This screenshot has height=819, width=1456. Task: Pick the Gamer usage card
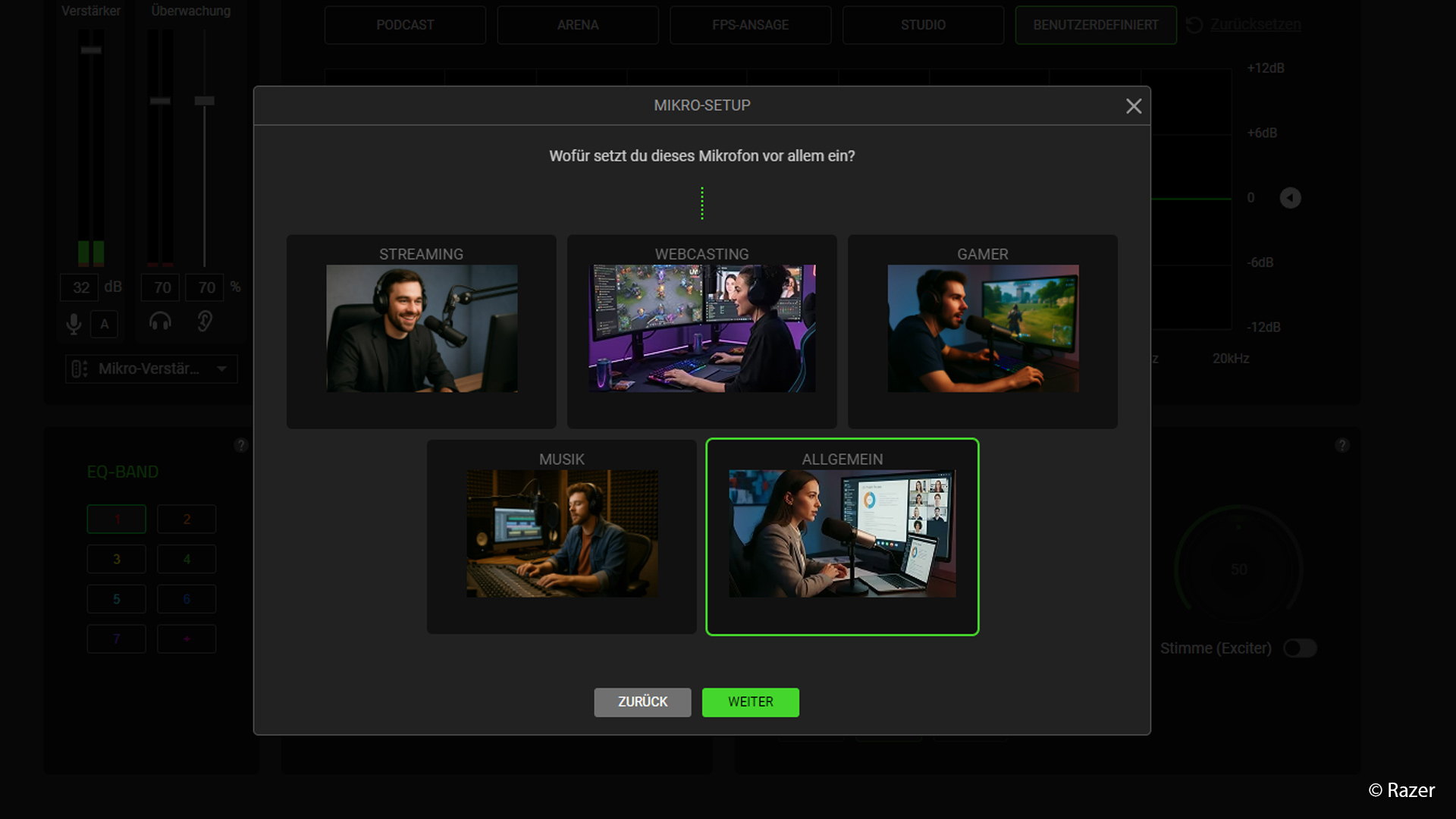click(x=982, y=331)
